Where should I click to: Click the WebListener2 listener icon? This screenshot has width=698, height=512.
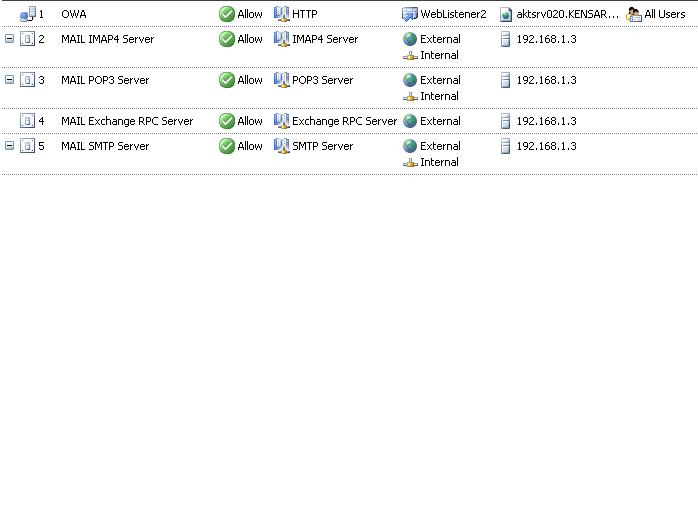pyautogui.click(x=410, y=14)
